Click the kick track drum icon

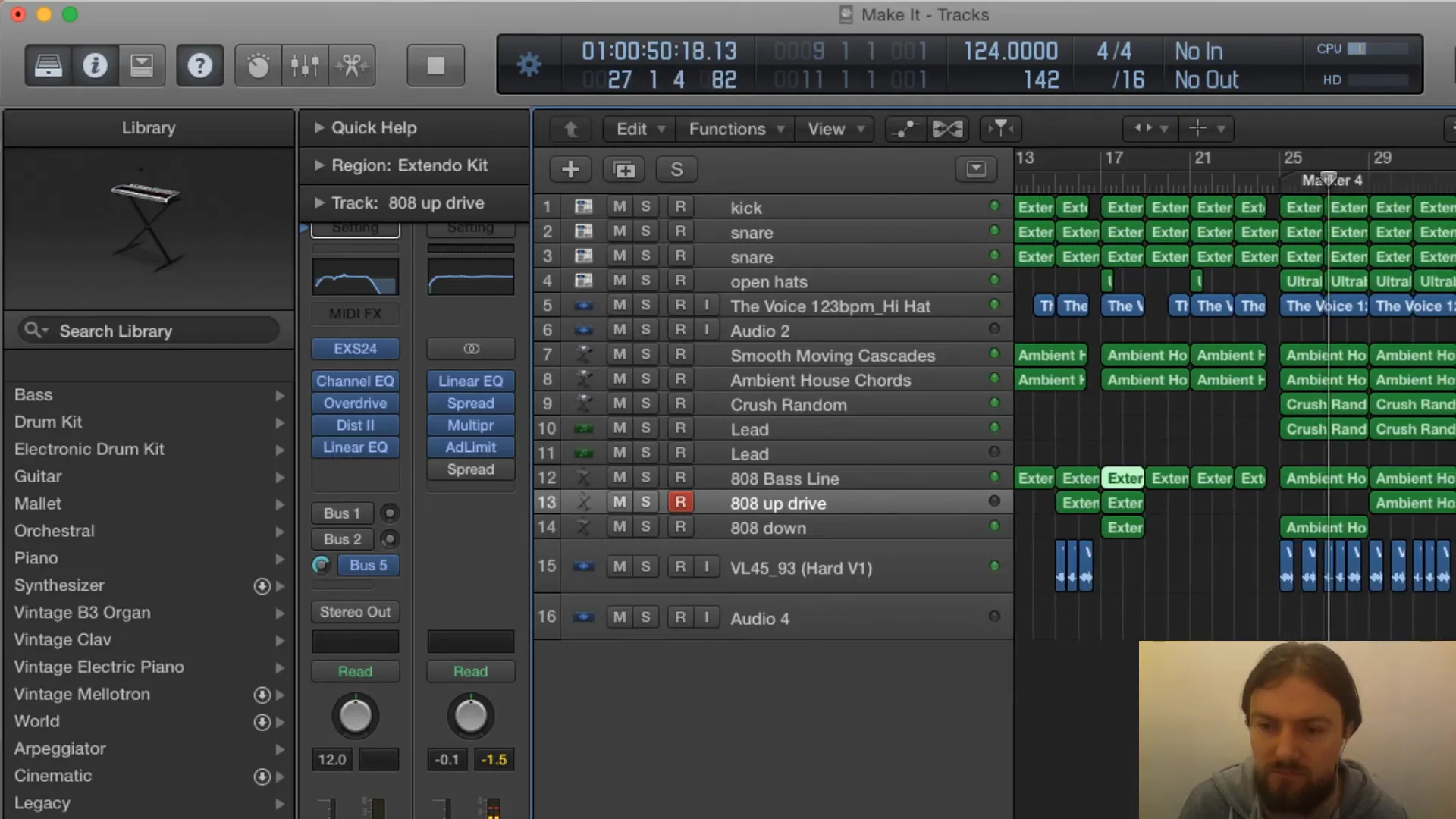(583, 207)
